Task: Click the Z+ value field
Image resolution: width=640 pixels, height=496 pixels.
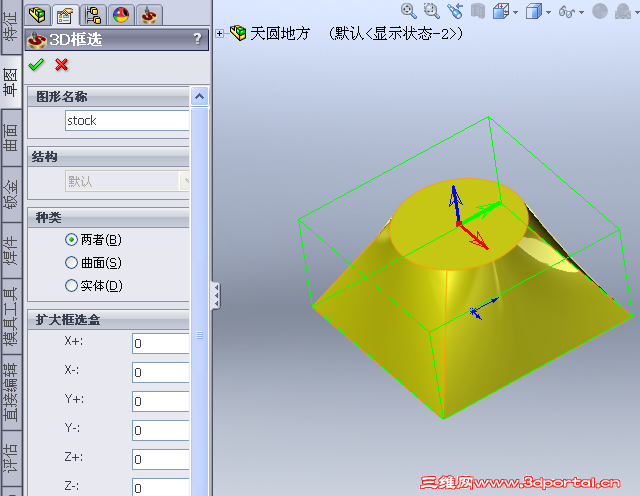Action: click(160, 459)
